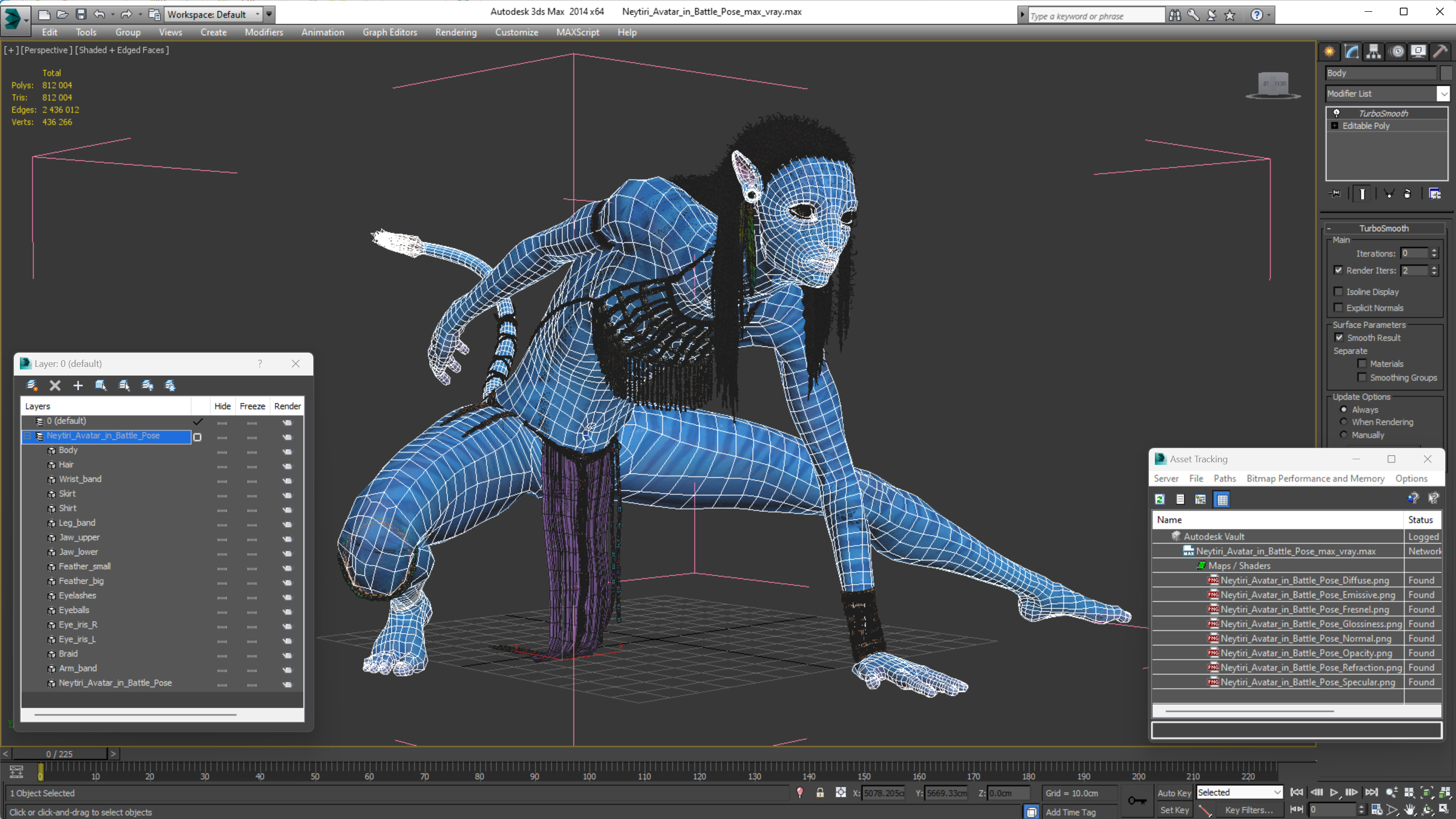The width and height of the screenshot is (1456, 819).
Task: Open the Display command panel tab
Action: click(1418, 52)
